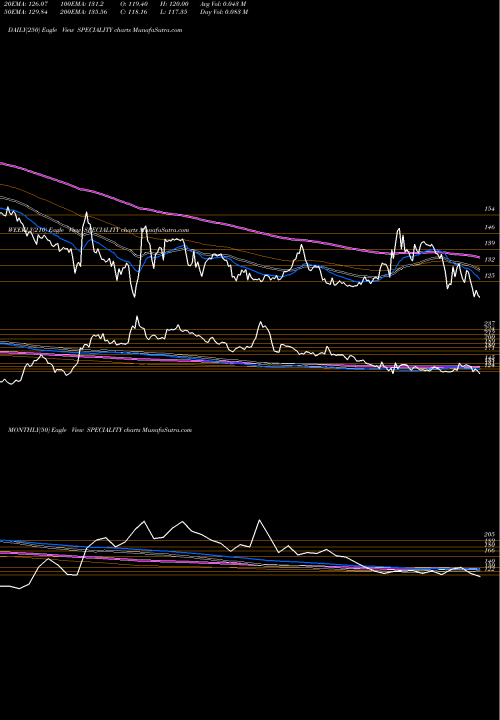Select the close price C: 118.16
This screenshot has height=720, width=500.
pos(135,12)
